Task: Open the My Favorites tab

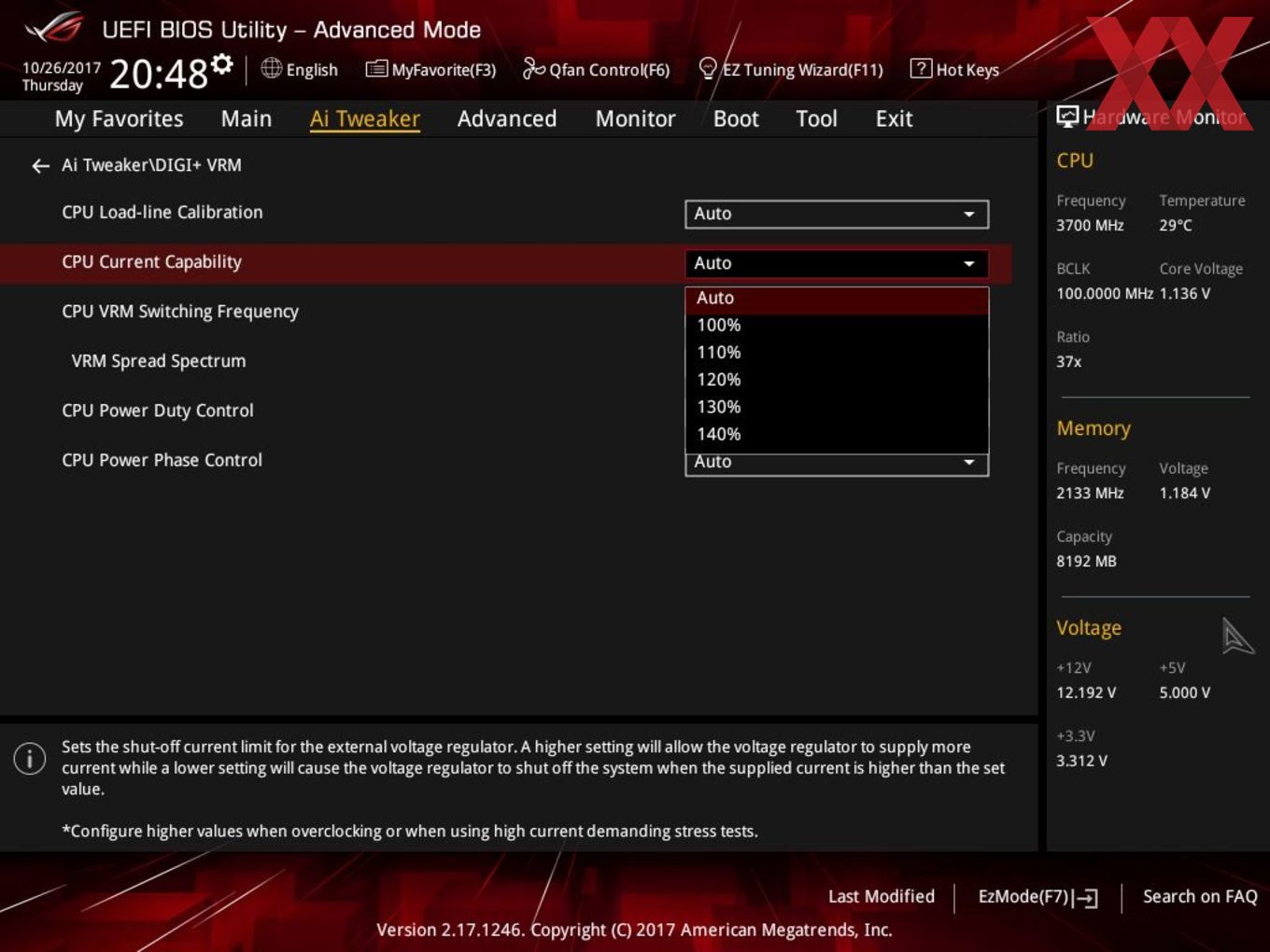Action: 119,119
